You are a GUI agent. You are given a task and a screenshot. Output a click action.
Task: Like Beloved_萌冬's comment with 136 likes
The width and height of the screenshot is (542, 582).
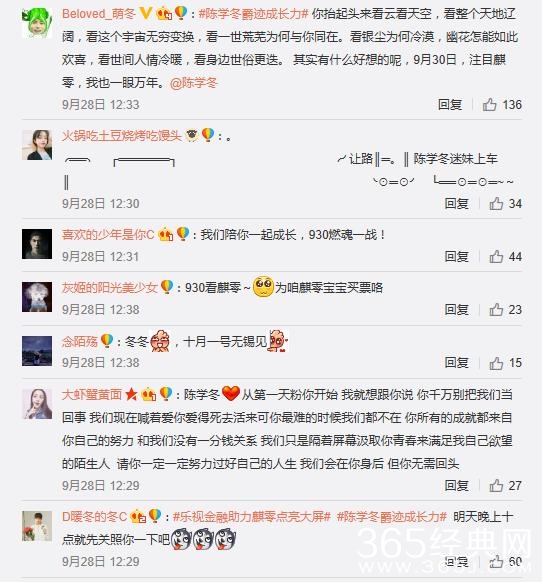coord(489,105)
